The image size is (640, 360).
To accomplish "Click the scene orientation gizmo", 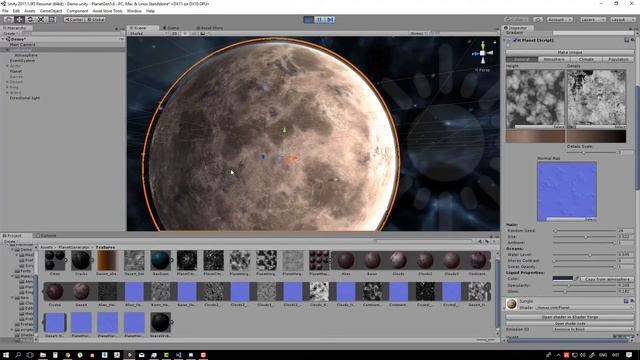I will pyautogui.click(x=482, y=53).
